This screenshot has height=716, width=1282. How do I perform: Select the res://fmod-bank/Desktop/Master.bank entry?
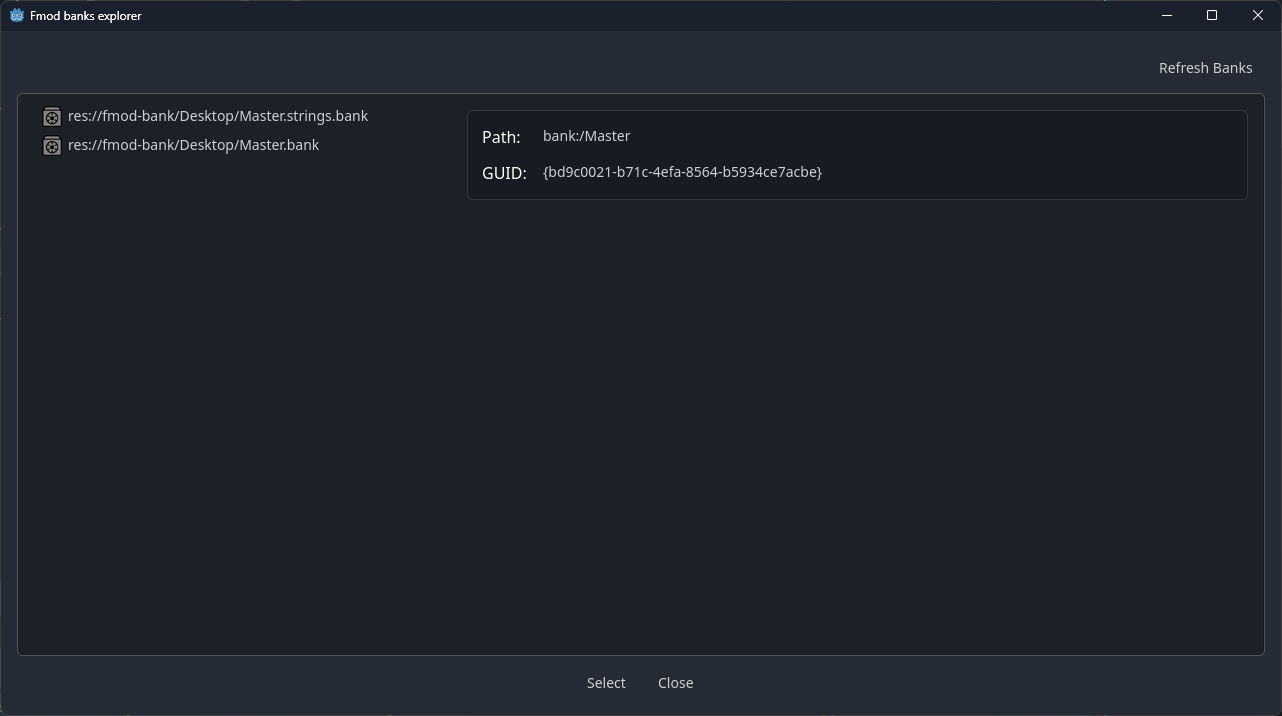point(193,145)
